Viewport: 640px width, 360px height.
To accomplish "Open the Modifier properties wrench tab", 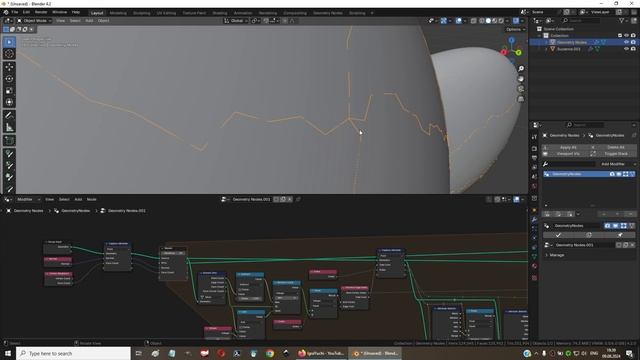I will click(x=534, y=220).
